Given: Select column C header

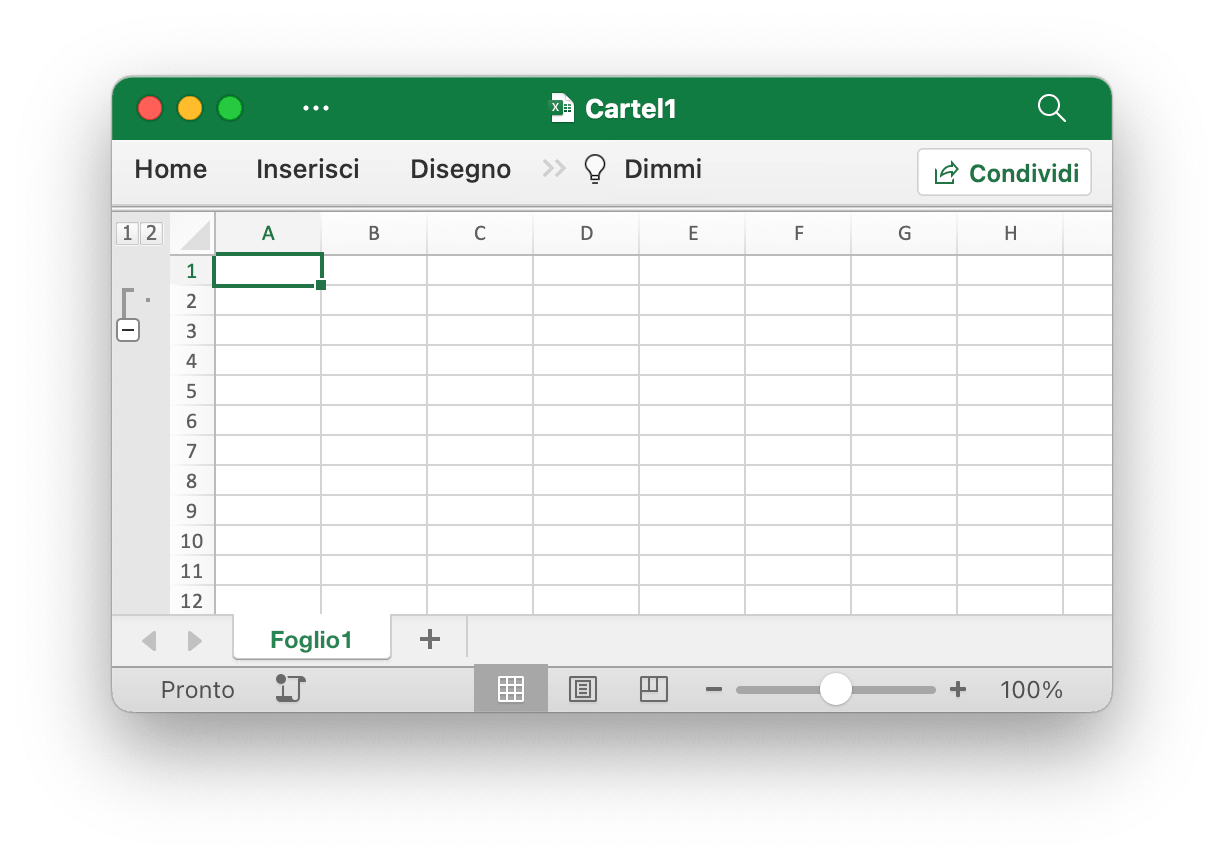Looking at the screenshot, I should coord(480,233).
